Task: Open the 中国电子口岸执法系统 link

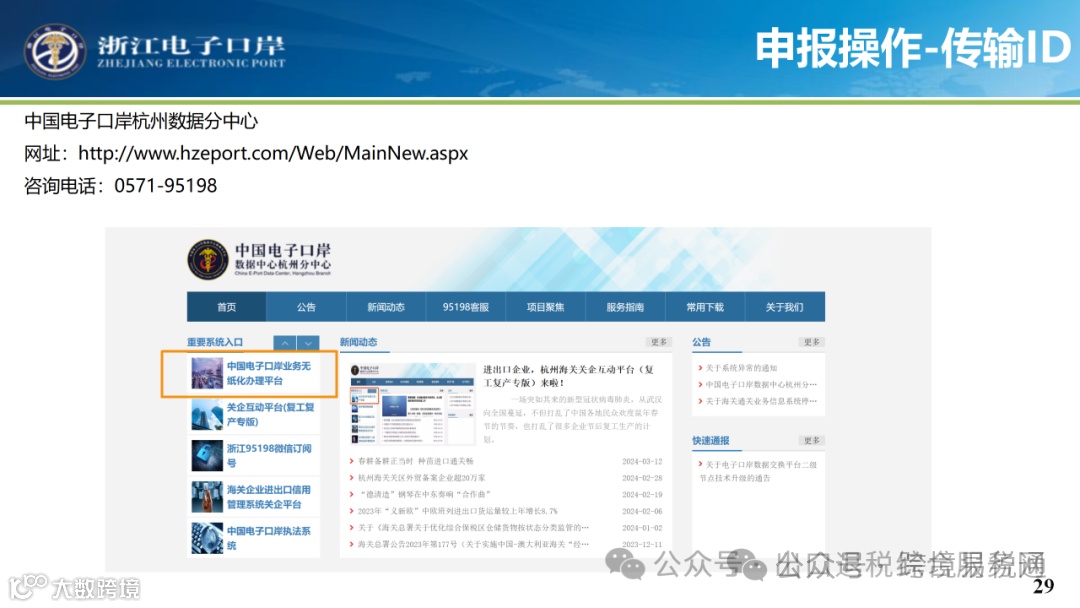Action: coord(269,538)
